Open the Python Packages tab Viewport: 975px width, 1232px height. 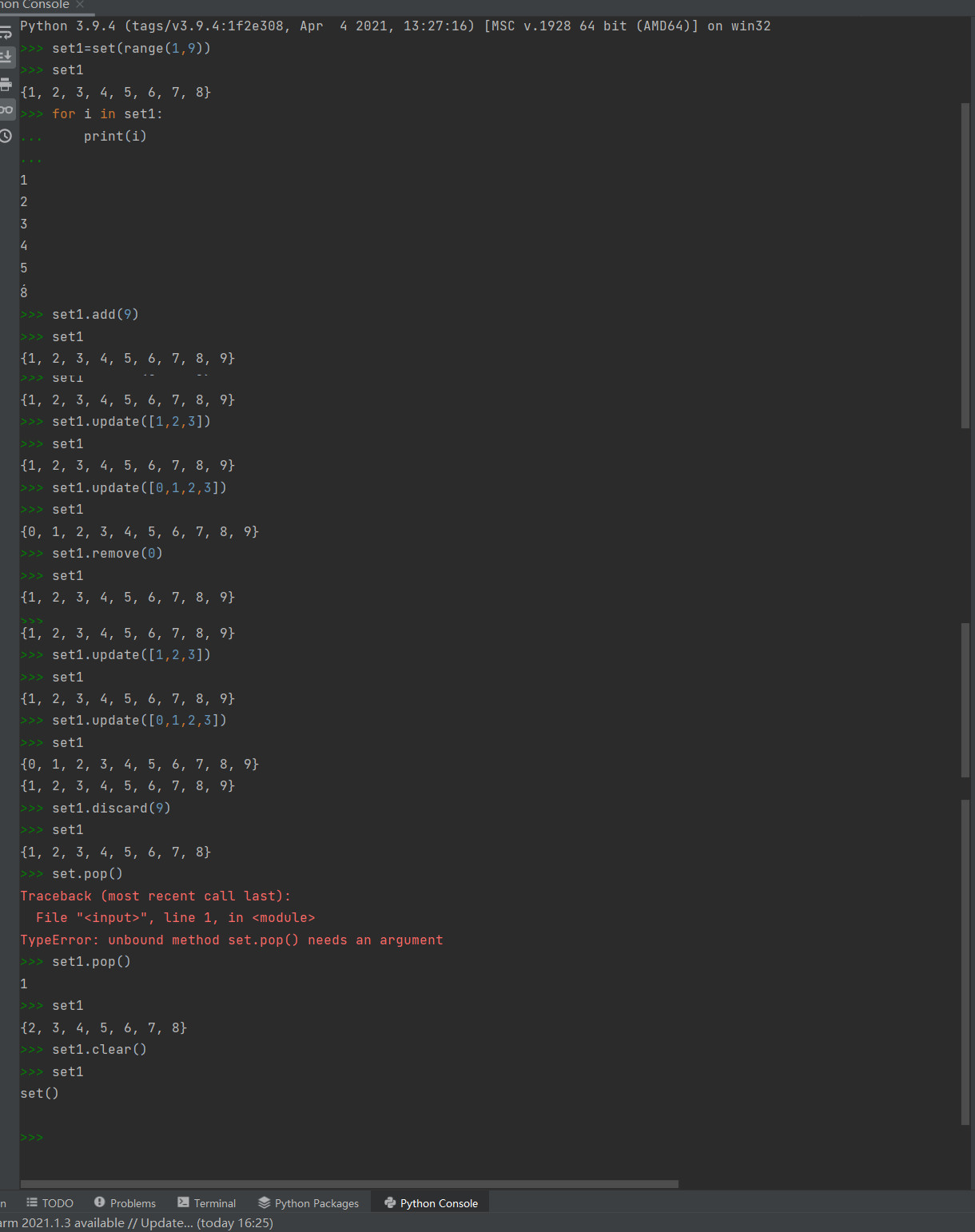[308, 1203]
